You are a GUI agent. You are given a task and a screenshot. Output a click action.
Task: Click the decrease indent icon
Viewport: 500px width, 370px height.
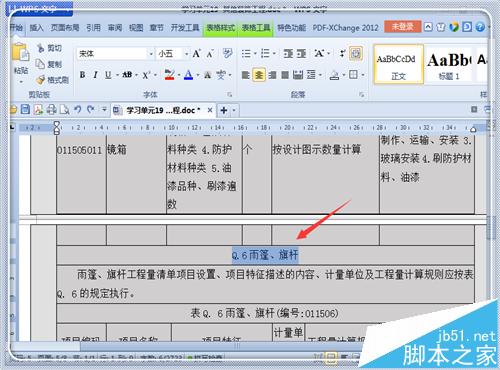pyautogui.click(x=288, y=54)
